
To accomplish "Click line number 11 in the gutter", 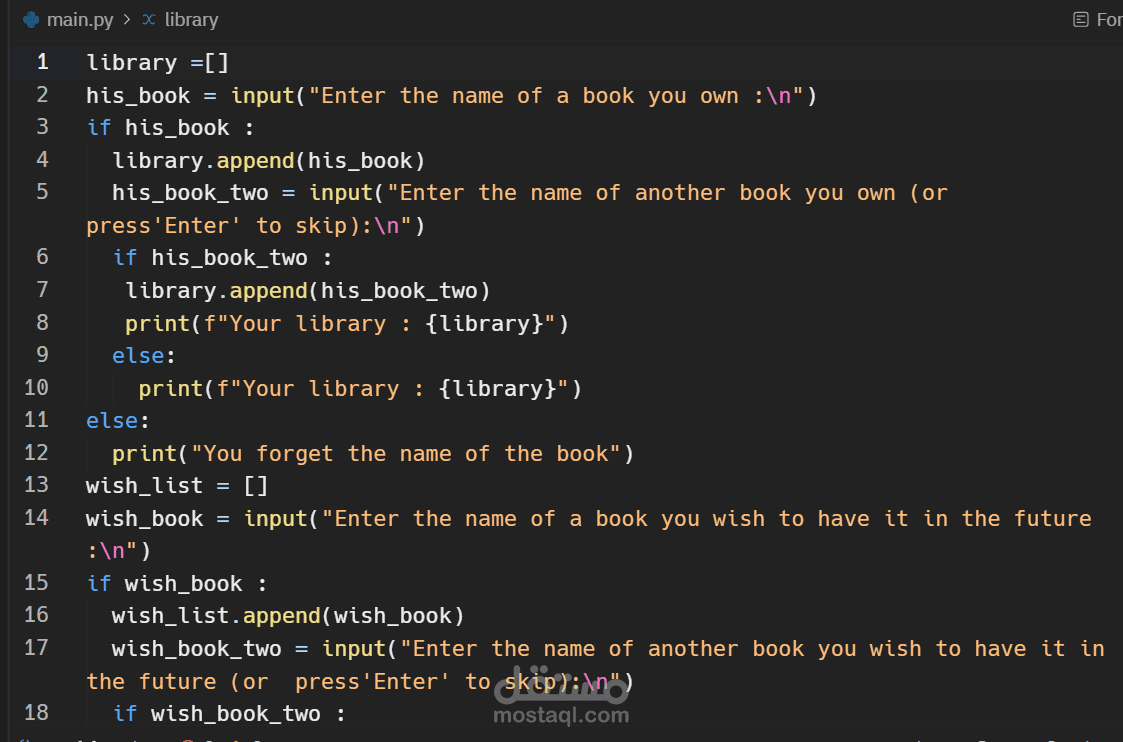I will [x=37, y=420].
